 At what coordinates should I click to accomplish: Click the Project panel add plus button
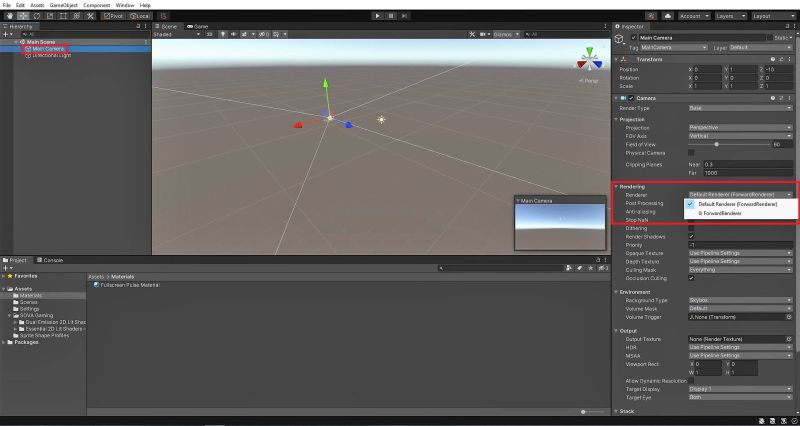pyautogui.click(x=7, y=268)
